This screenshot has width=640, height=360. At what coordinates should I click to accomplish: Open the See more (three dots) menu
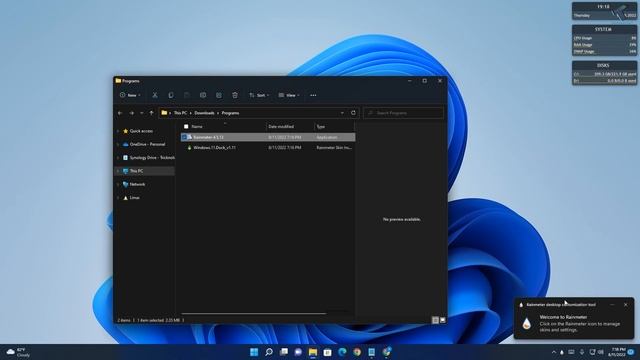313,95
